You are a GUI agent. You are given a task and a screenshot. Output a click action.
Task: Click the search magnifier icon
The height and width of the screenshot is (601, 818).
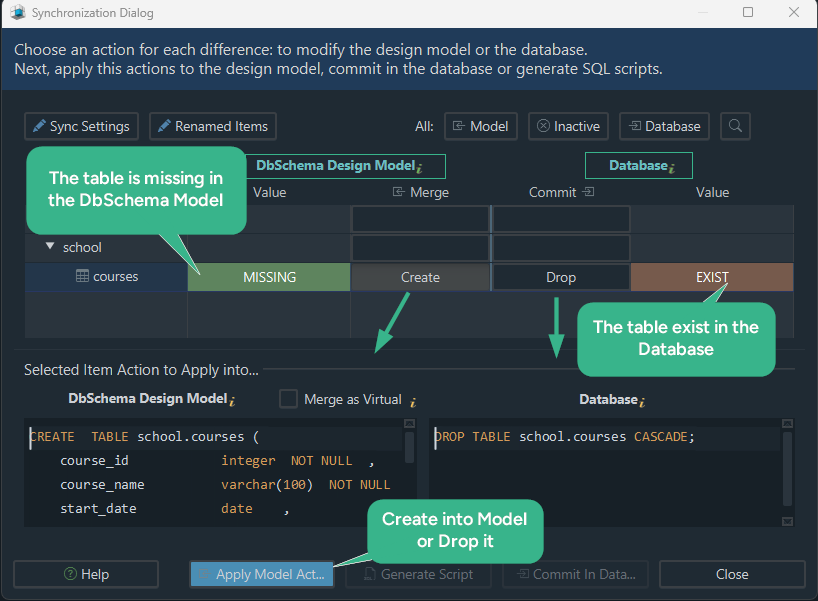click(x=735, y=126)
